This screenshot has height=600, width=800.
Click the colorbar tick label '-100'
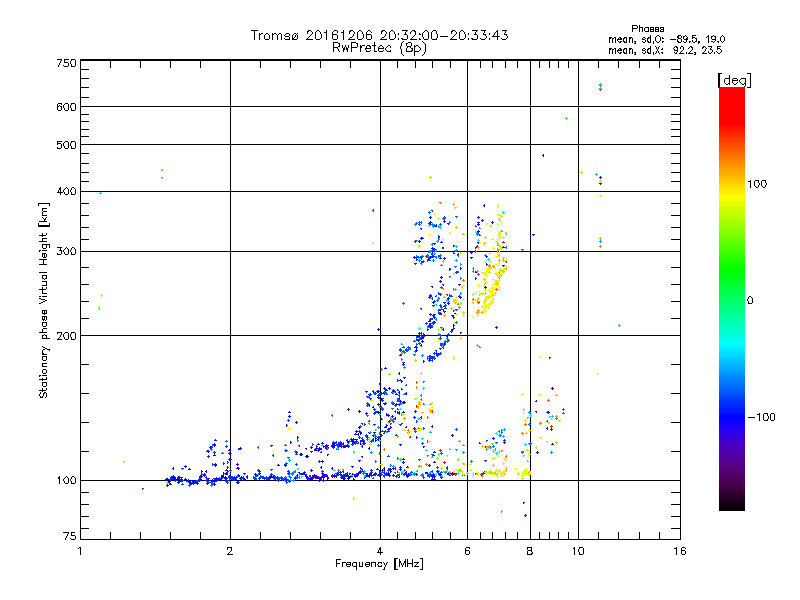click(761, 417)
